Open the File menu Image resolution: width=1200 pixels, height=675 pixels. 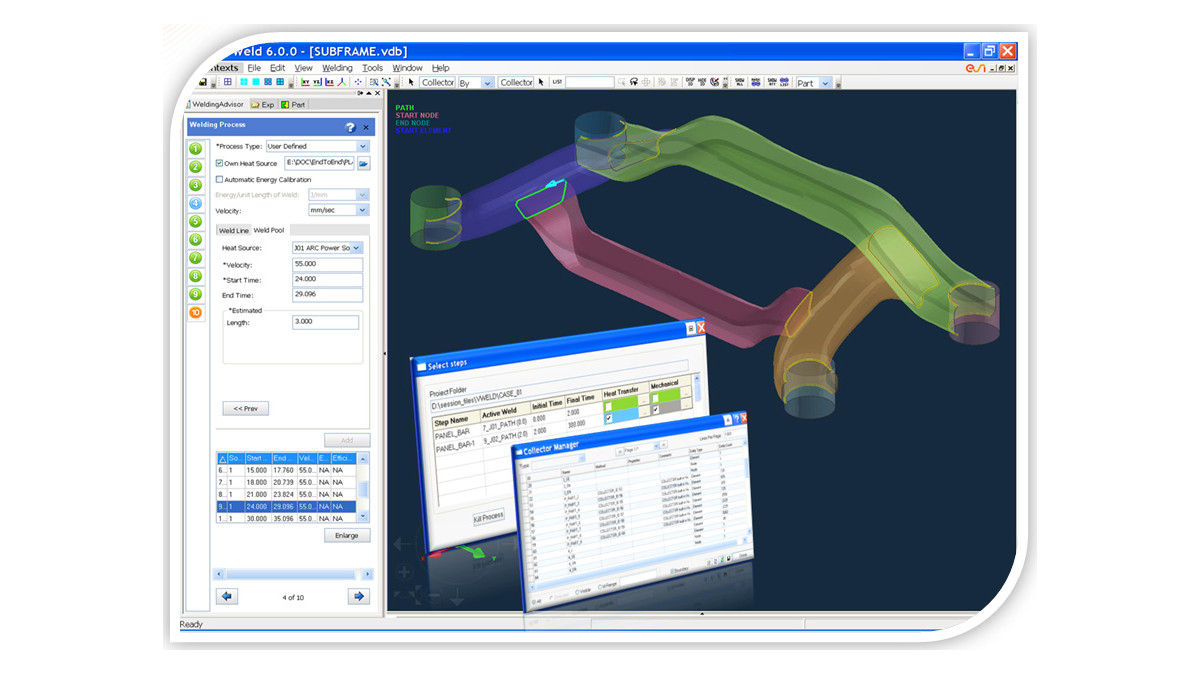(255, 68)
